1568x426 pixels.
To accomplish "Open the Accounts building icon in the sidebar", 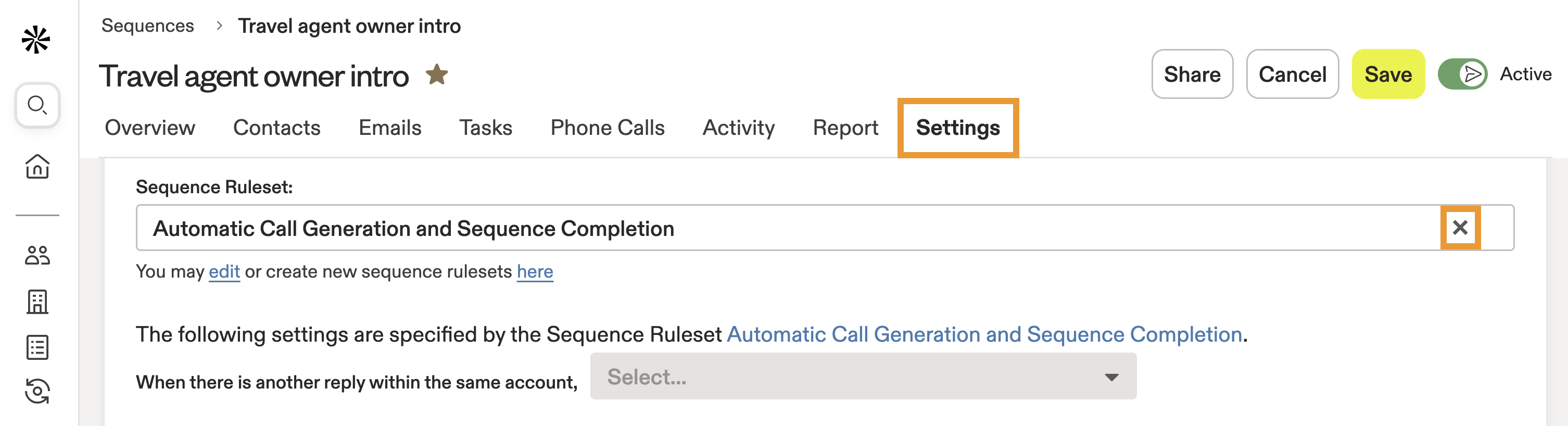I will point(37,301).
